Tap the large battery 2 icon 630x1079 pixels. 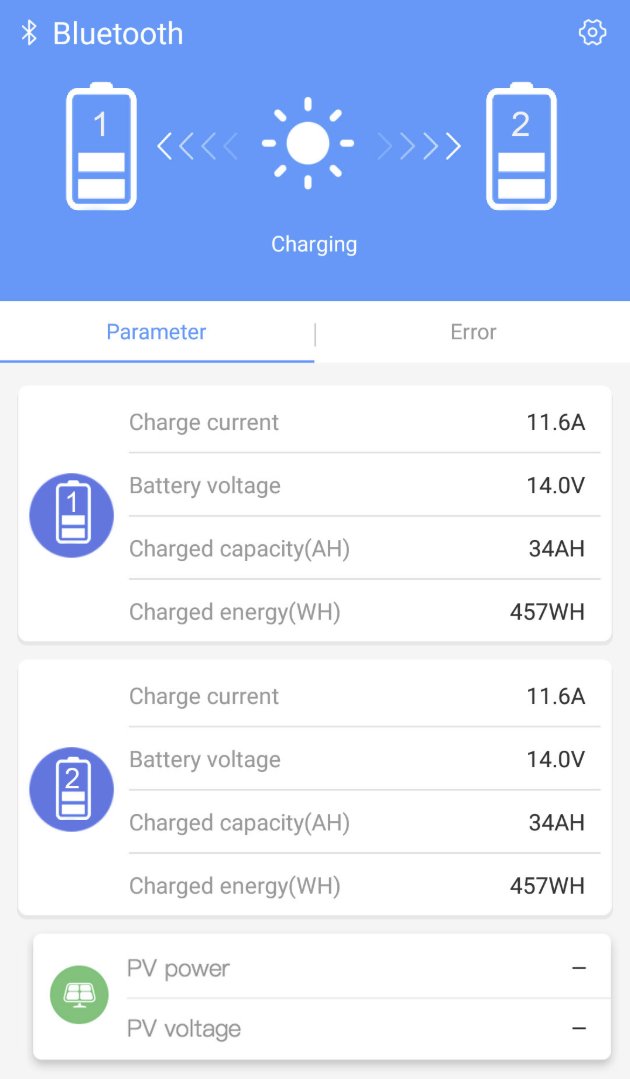pyautogui.click(x=521, y=146)
